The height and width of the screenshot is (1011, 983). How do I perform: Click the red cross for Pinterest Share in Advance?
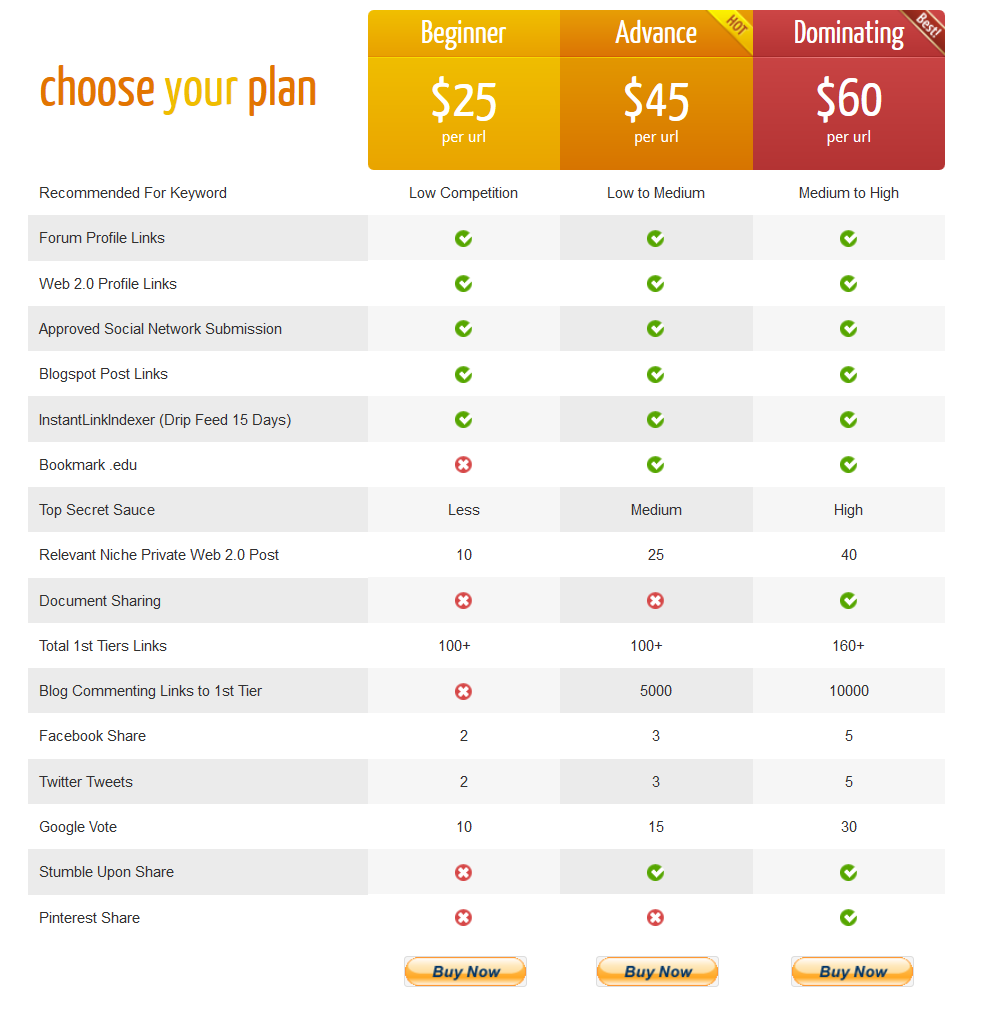(656, 918)
